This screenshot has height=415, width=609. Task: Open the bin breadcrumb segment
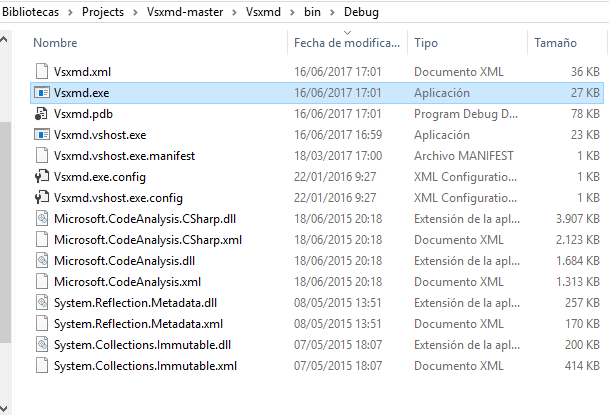pyautogui.click(x=312, y=12)
